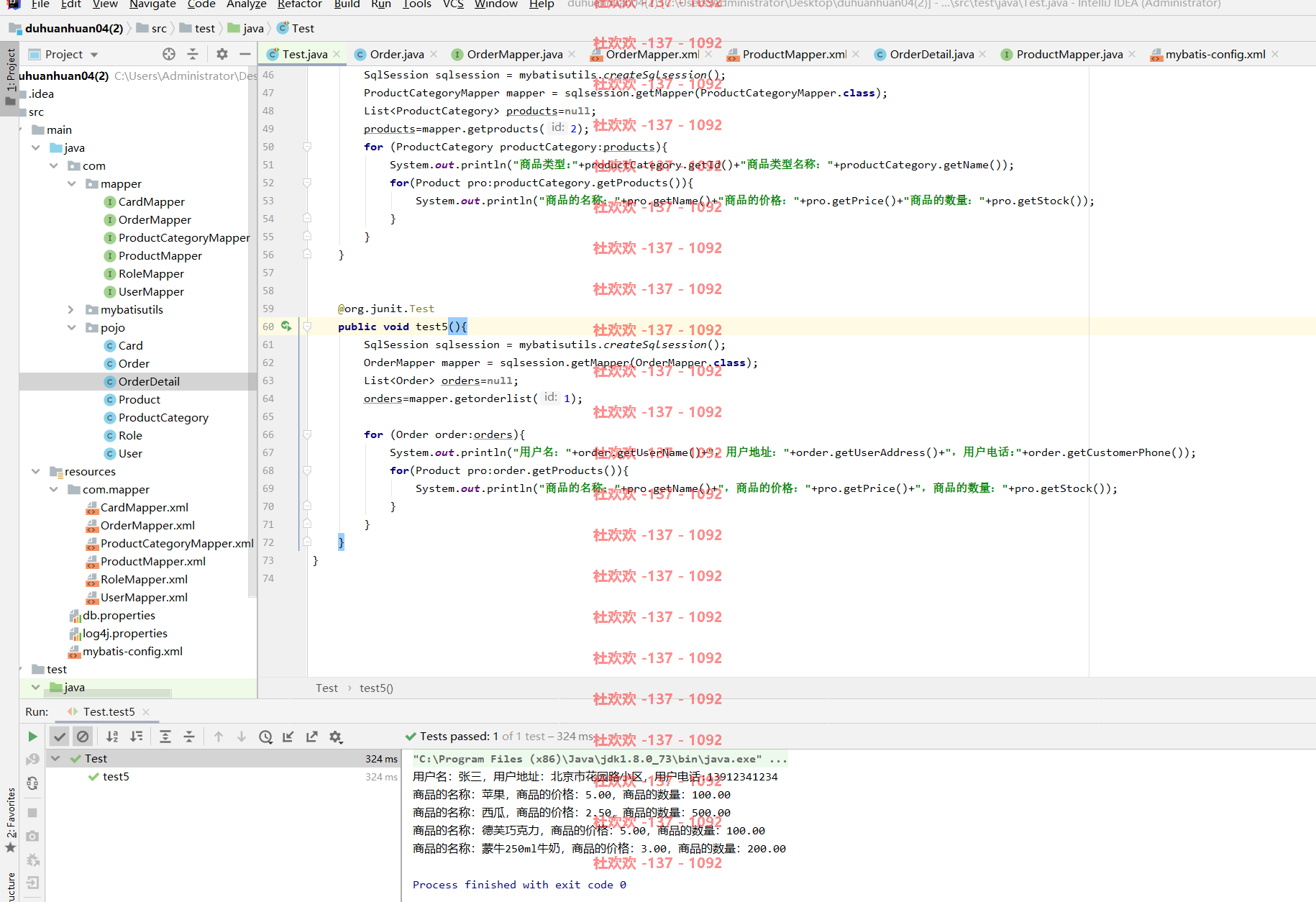Toggle Show Passed tests checkmark button
Image resolution: width=1316 pixels, height=902 pixels.
coord(60,737)
